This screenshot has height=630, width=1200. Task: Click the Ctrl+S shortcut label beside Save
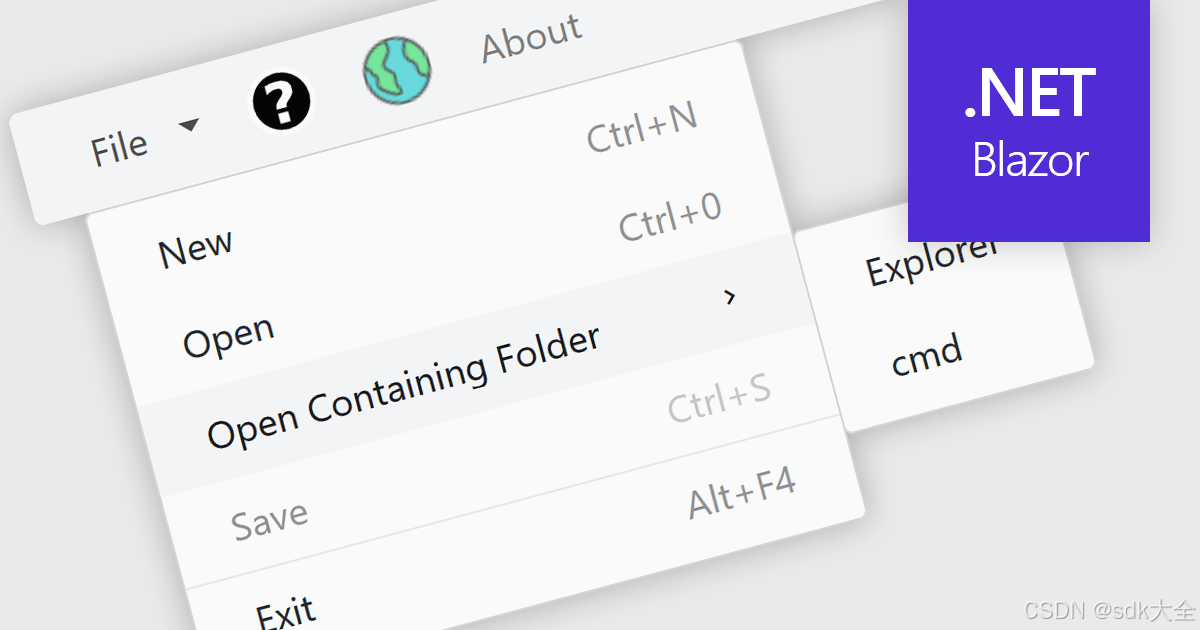(721, 393)
